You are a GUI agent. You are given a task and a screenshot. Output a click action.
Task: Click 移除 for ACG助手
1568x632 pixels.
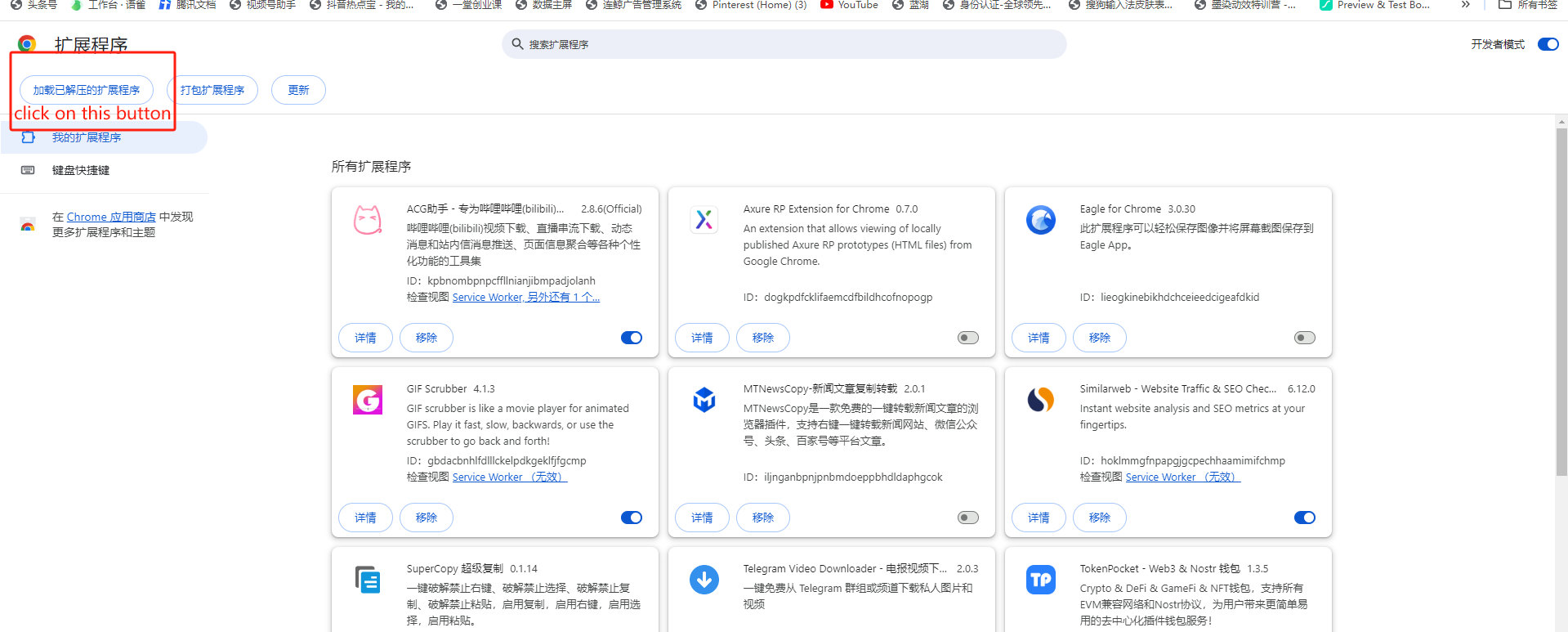coord(427,338)
